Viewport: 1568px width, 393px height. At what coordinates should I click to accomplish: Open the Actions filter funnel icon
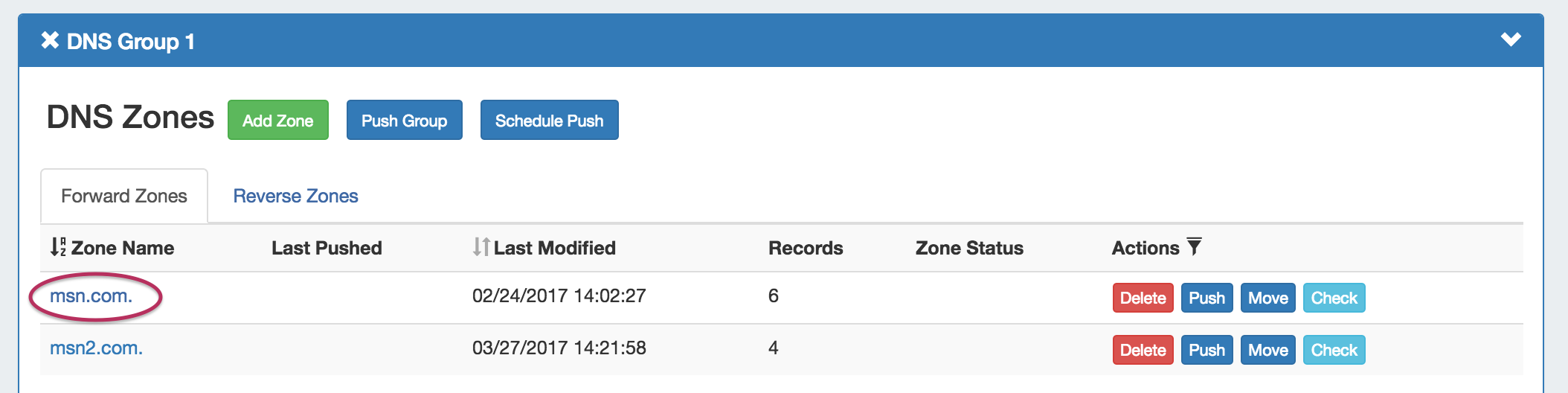(x=1194, y=246)
